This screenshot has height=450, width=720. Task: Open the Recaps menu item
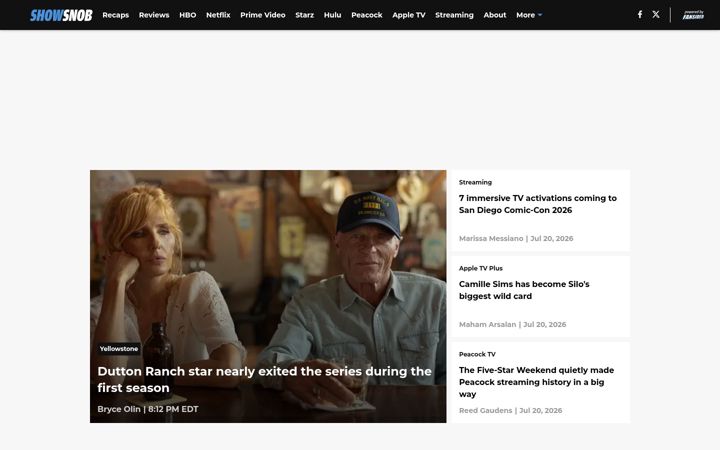(x=116, y=15)
